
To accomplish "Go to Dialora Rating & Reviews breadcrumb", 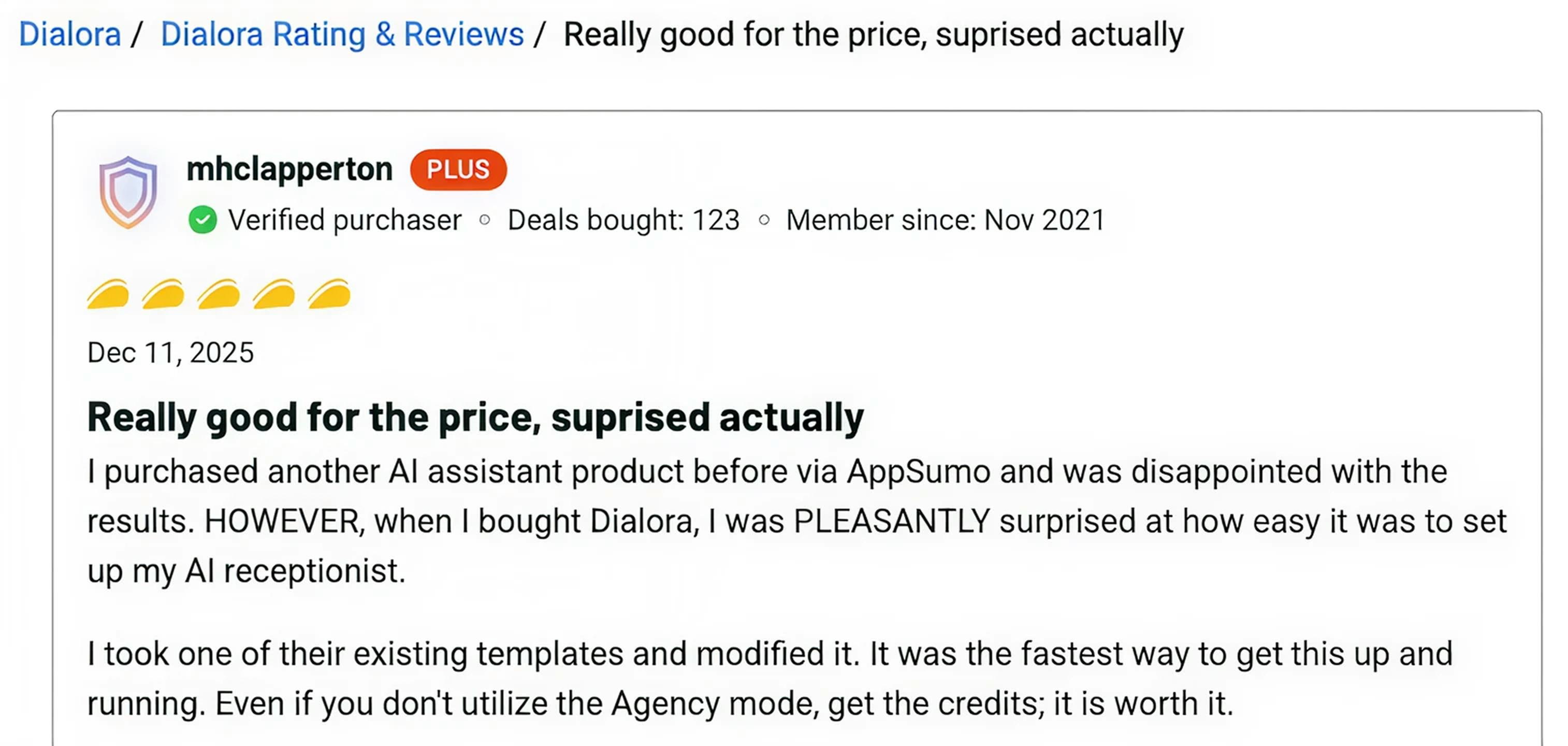I will click(341, 34).
